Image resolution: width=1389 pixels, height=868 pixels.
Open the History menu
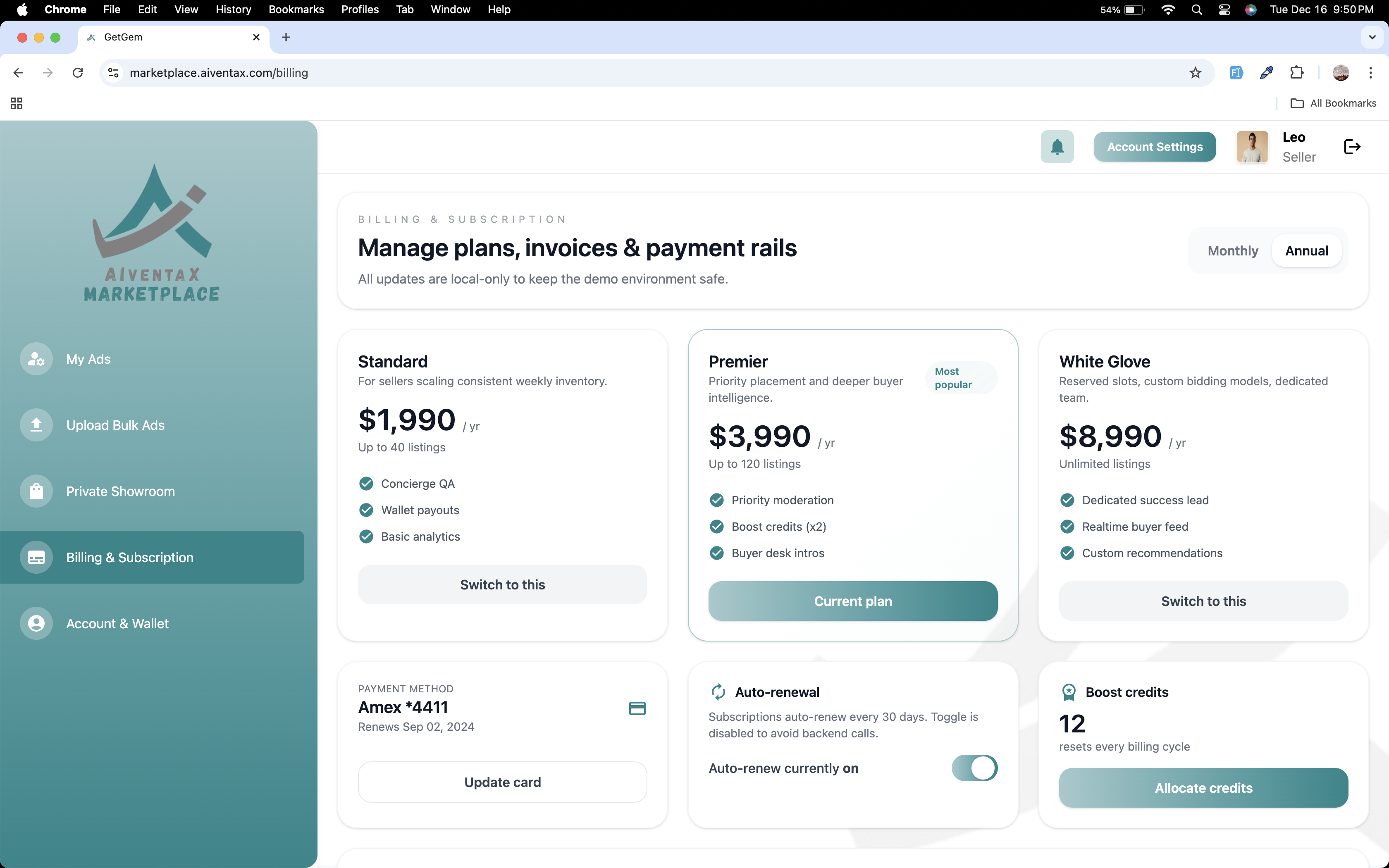click(233, 9)
